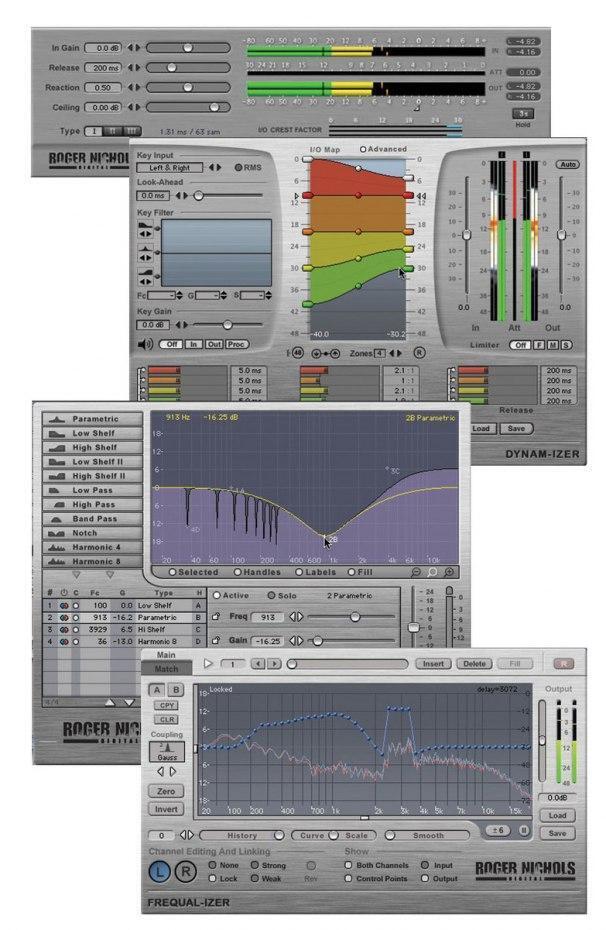Enable Advanced I/O Map mode
The width and height of the screenshot is (606, 930).
[x=363, y=149]
